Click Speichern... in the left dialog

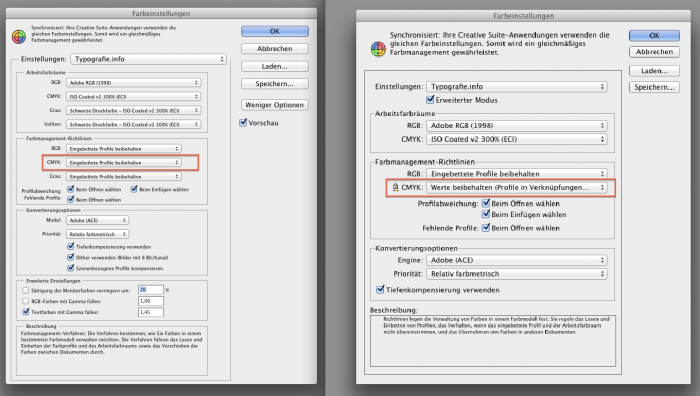coord(275,83)
